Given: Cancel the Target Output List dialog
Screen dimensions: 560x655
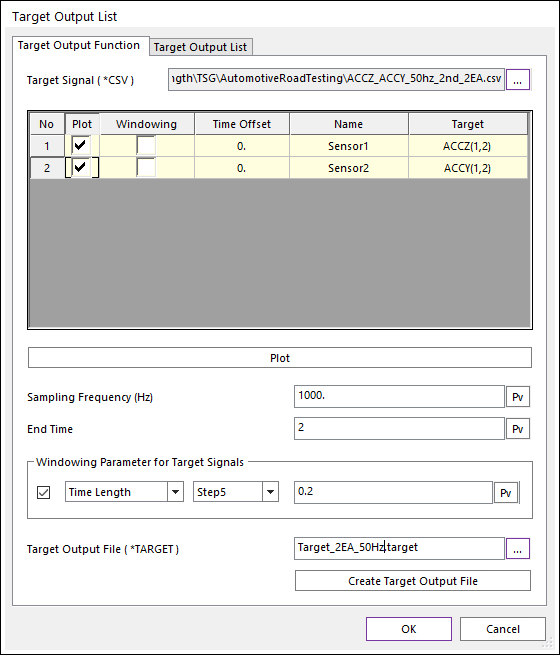Looking at the screenshot, I should click(503, 629).
